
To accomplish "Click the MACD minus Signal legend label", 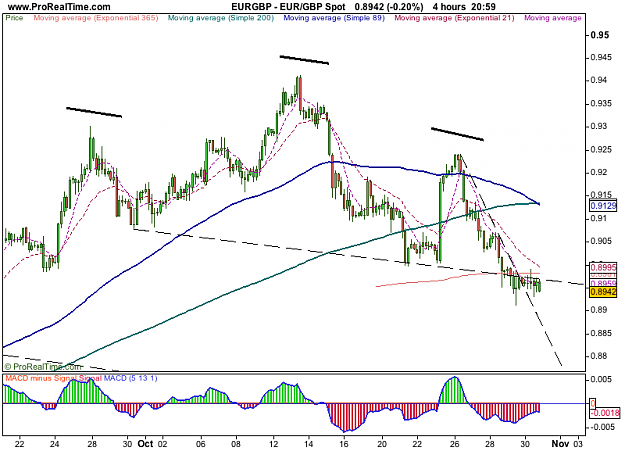I will tap(41, 378).
